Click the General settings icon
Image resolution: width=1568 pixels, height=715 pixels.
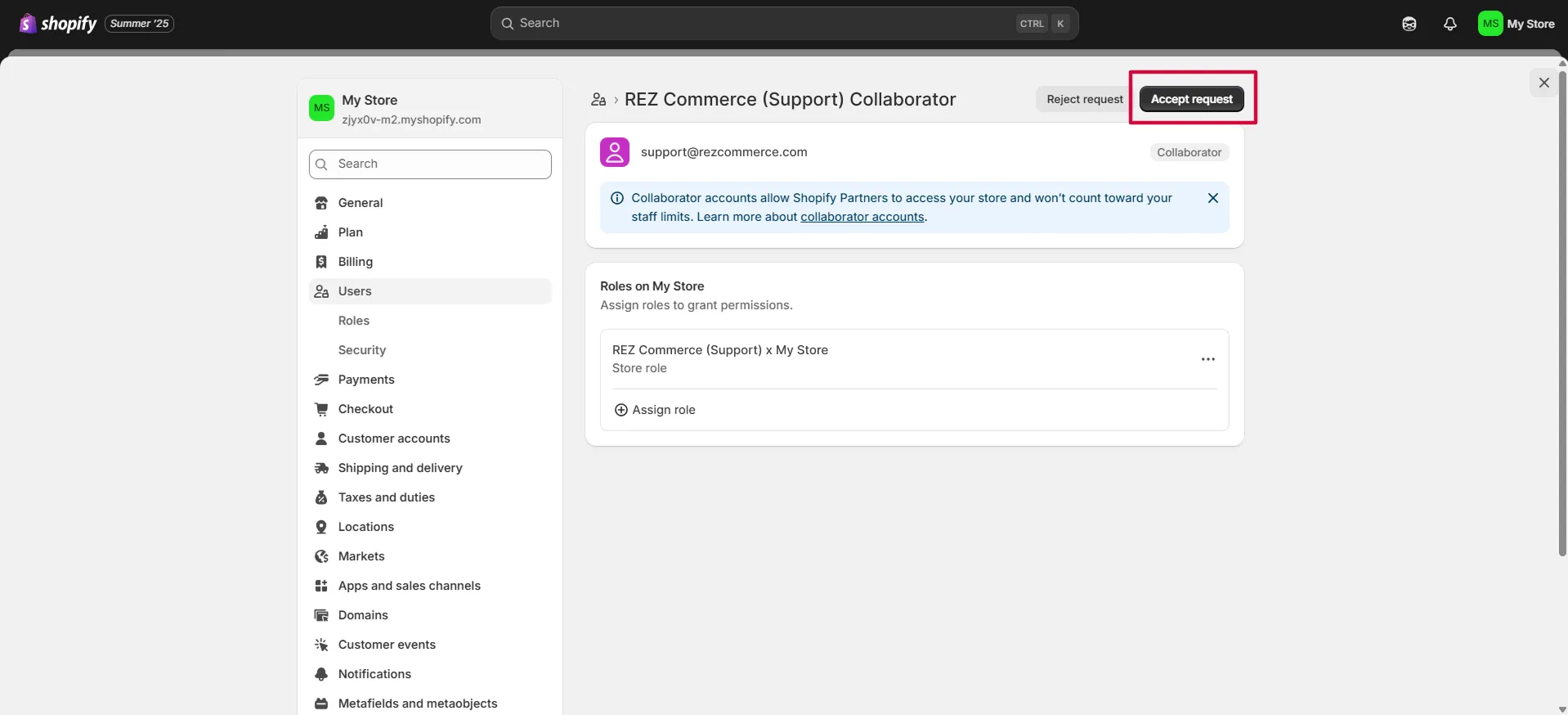point(321,203)
